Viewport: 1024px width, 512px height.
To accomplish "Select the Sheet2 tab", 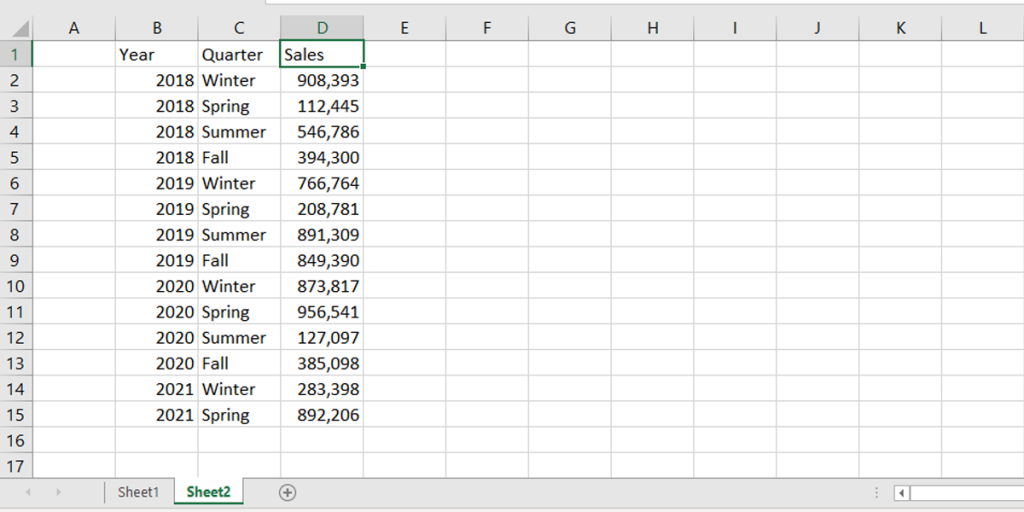I will [208, 492].
